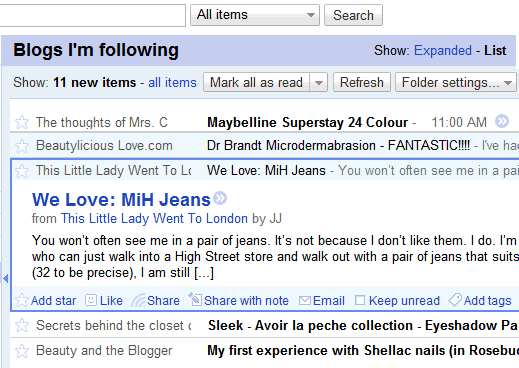Collapse the We Love: MiH Jeans row
This screenshot has width=519, height=368.
tap(266, 171)
